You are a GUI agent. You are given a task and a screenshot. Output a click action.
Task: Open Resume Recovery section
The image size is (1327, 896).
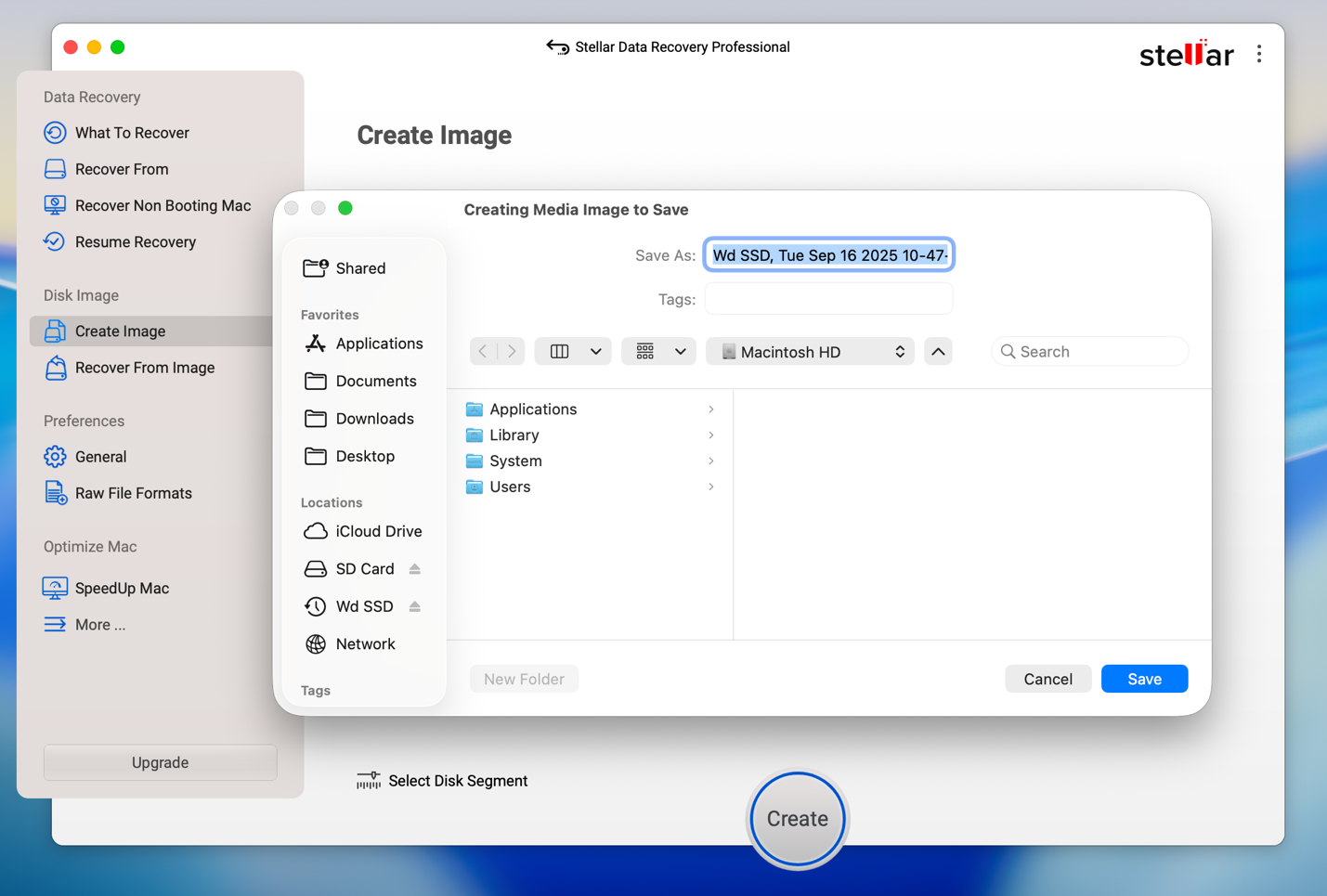tap(135, 241)
